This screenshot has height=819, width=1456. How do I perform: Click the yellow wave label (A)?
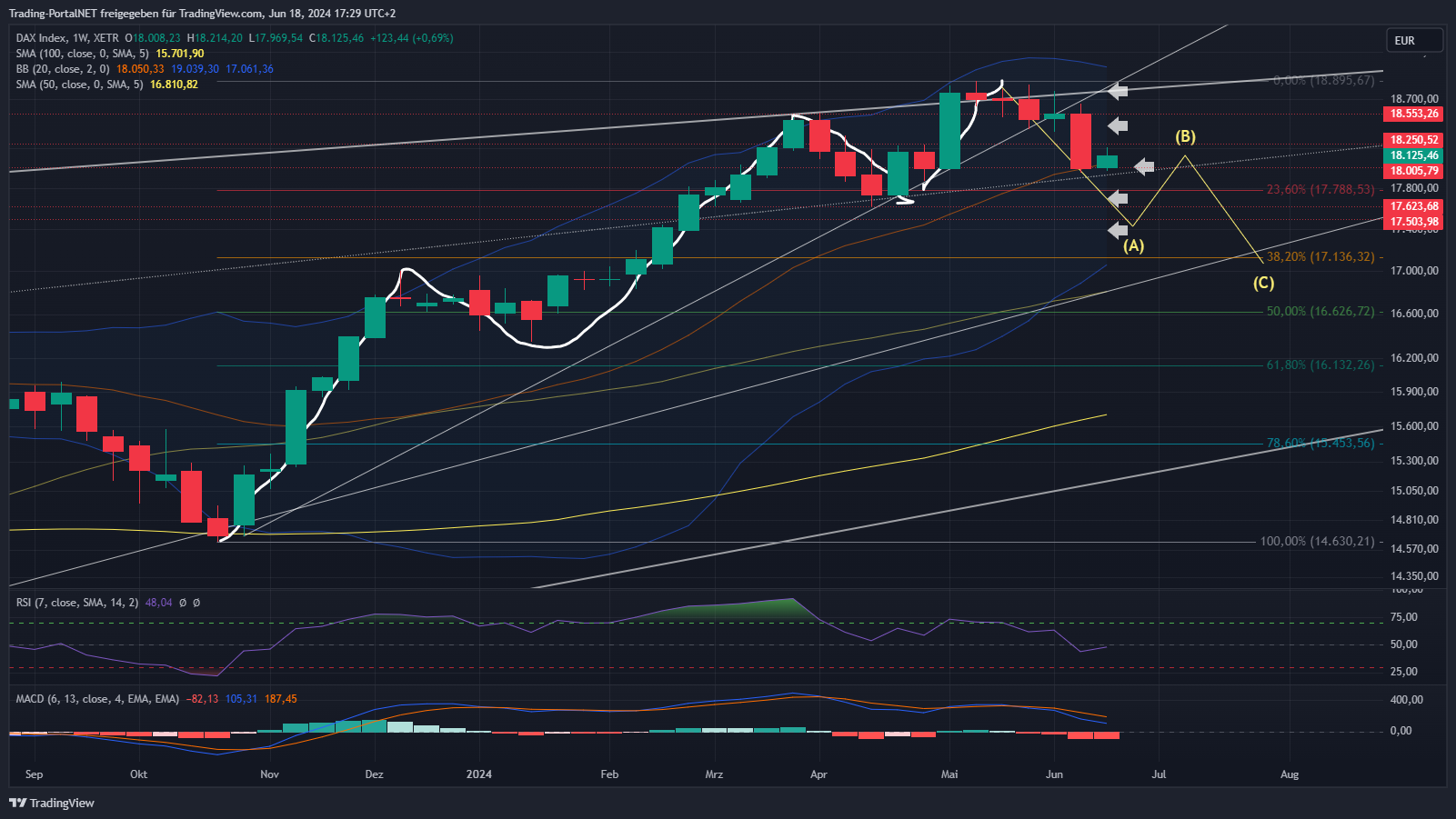point(1133,245)
